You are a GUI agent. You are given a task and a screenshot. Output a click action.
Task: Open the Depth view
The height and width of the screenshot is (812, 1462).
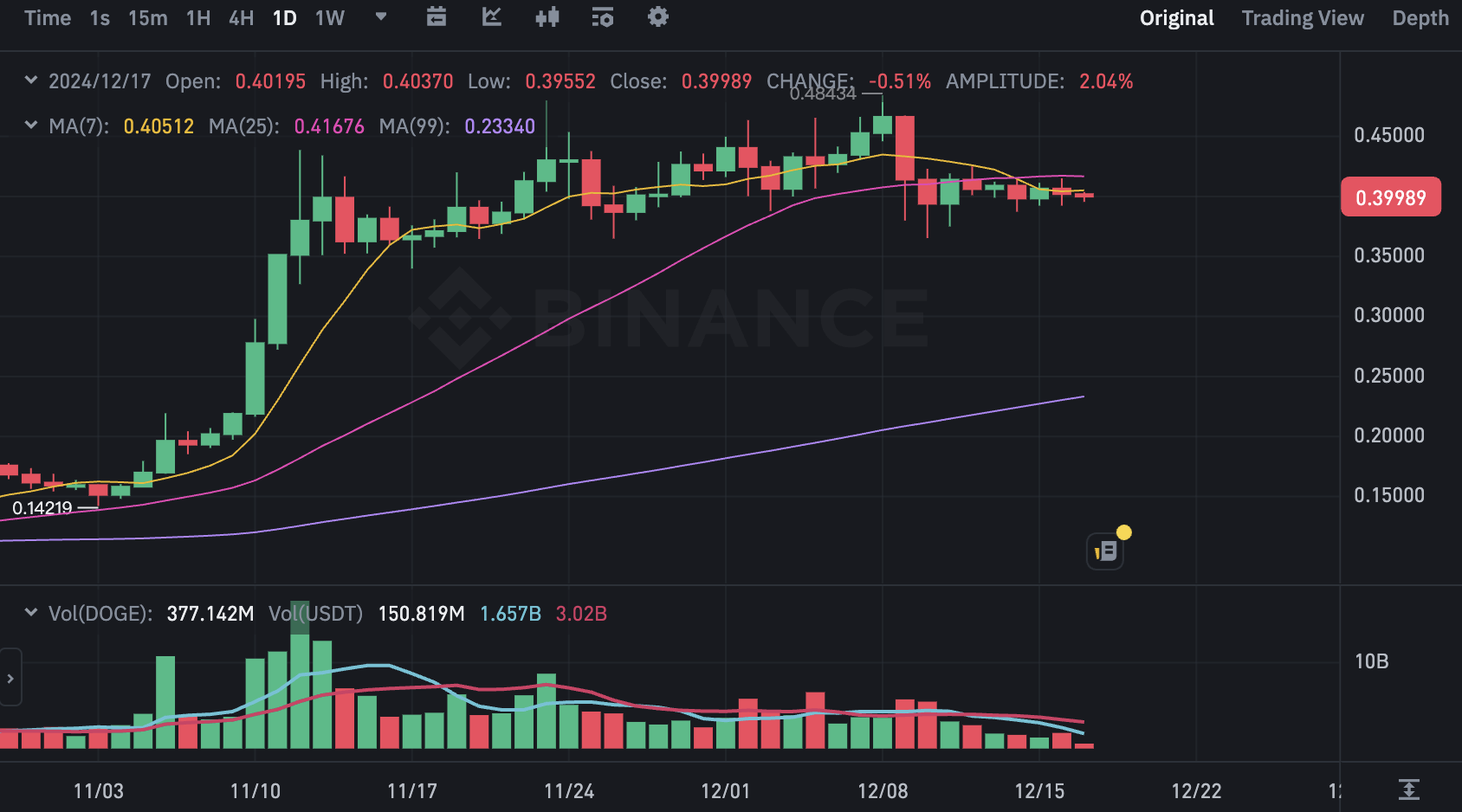click(x=1420, y=17)
